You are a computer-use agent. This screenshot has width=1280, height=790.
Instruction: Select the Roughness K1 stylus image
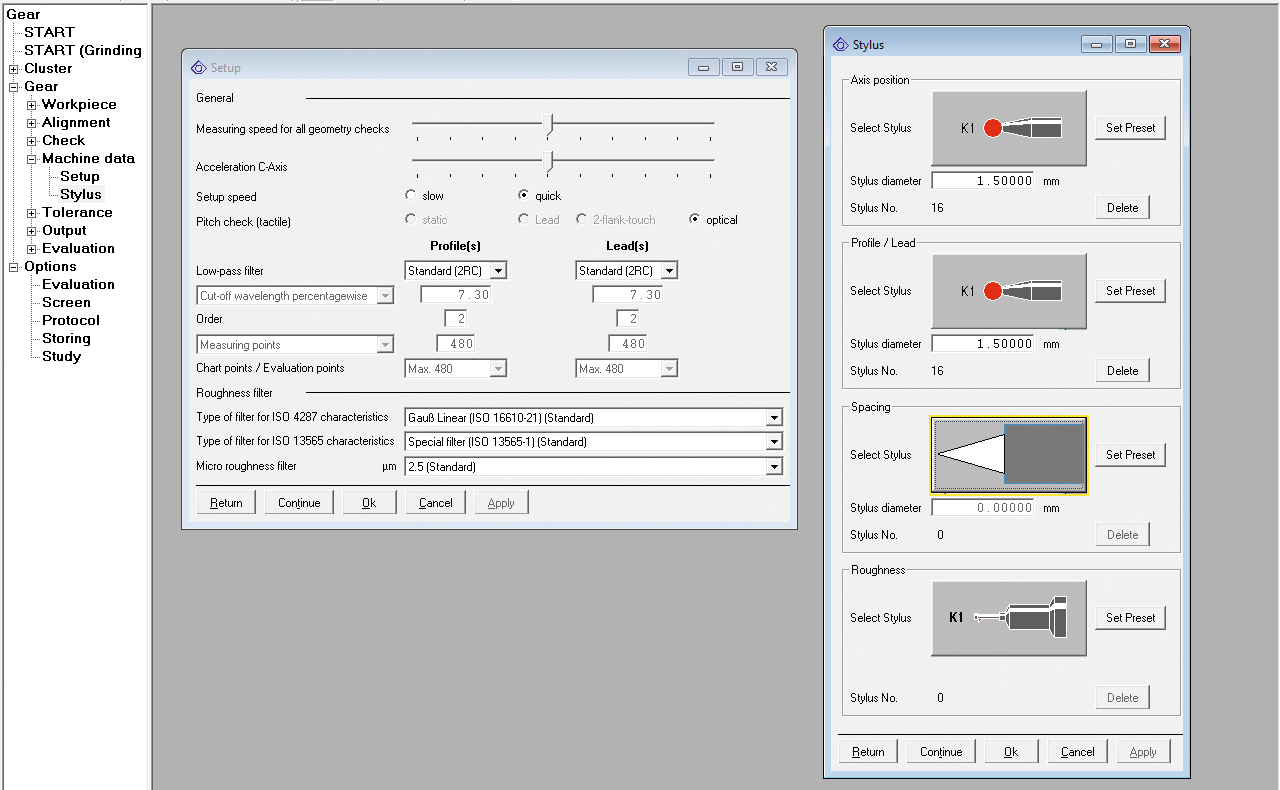(1009, 618)
